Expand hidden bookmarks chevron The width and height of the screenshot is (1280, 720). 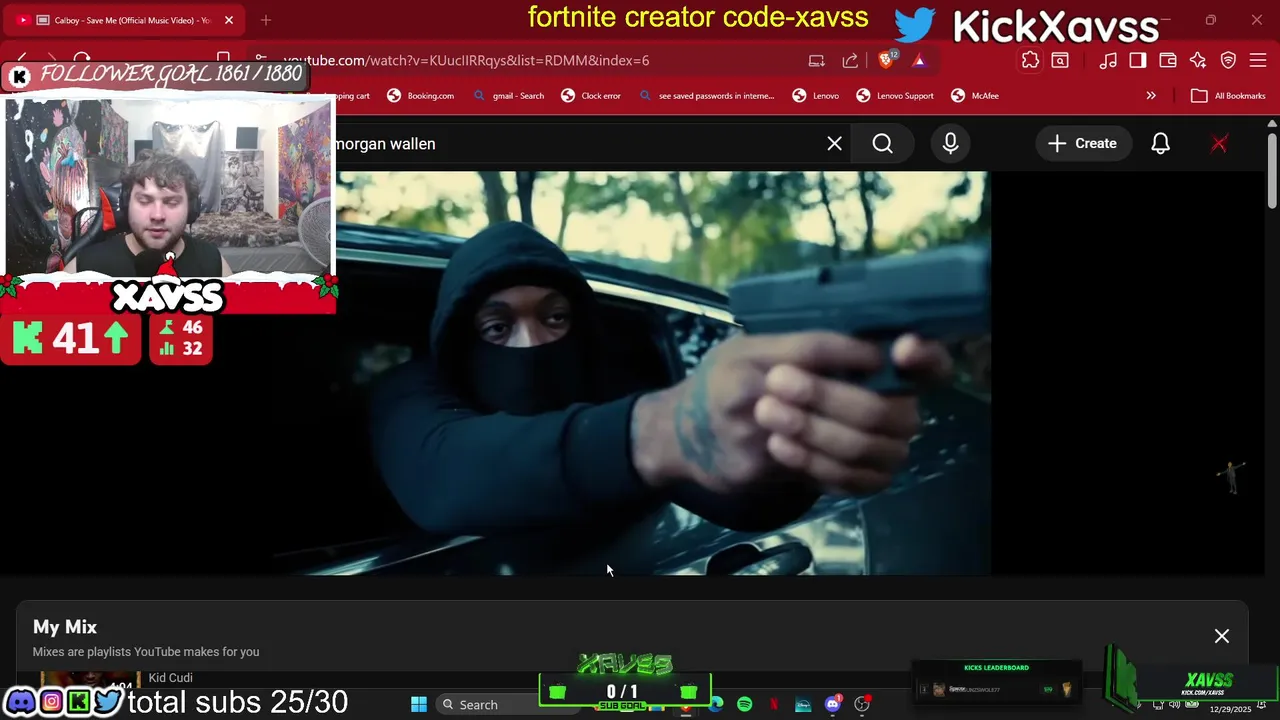[x=1151, y=96]
